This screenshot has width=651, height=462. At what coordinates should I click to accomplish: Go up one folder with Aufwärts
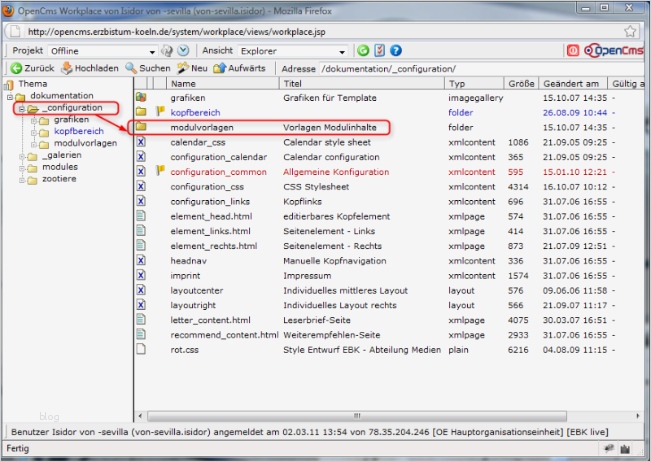tap(239, 68)
